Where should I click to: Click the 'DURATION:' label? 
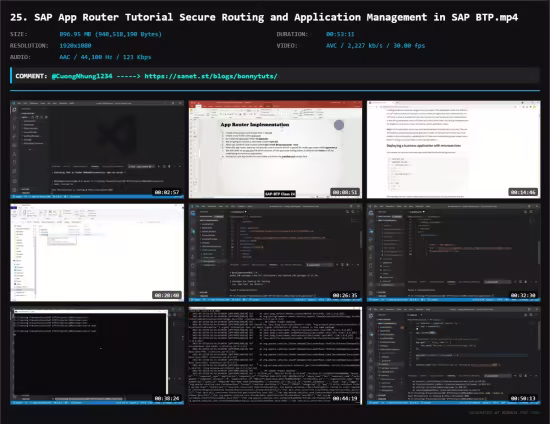point(292,34)
